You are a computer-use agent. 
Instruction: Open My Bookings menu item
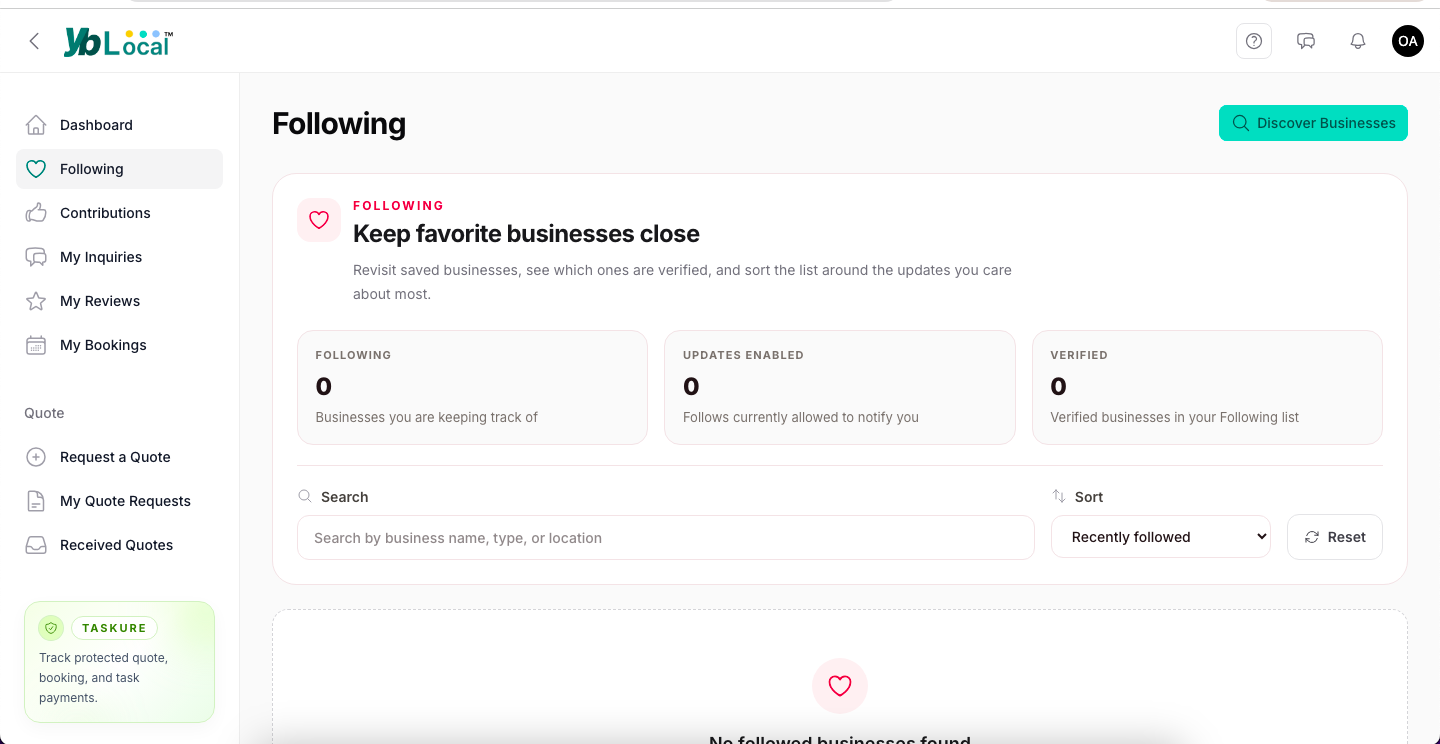(119, 345)
